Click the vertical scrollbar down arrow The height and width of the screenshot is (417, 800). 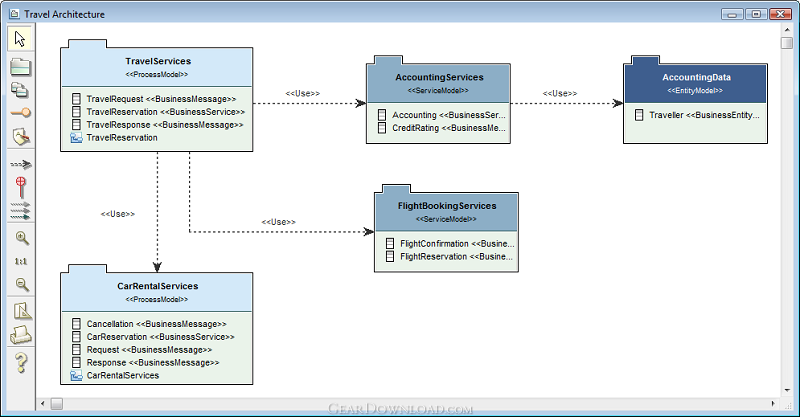[787, 390]
